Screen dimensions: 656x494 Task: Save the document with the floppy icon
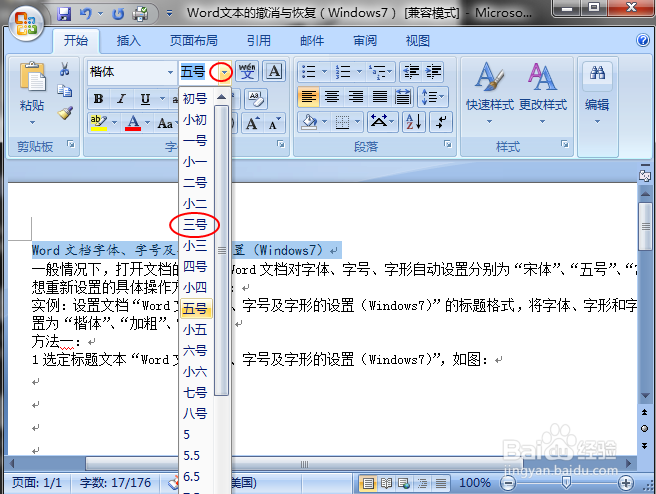[64, 14]
